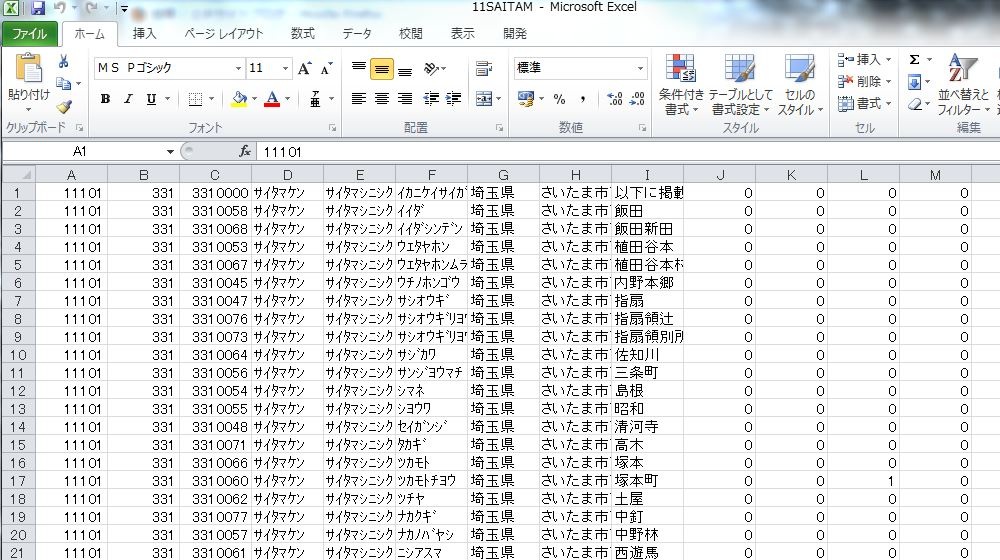Viewport: 1000px width, 560px height.
Task: Toggle wrap text icon
Action: pyautogui.click(x=484, y=68)
